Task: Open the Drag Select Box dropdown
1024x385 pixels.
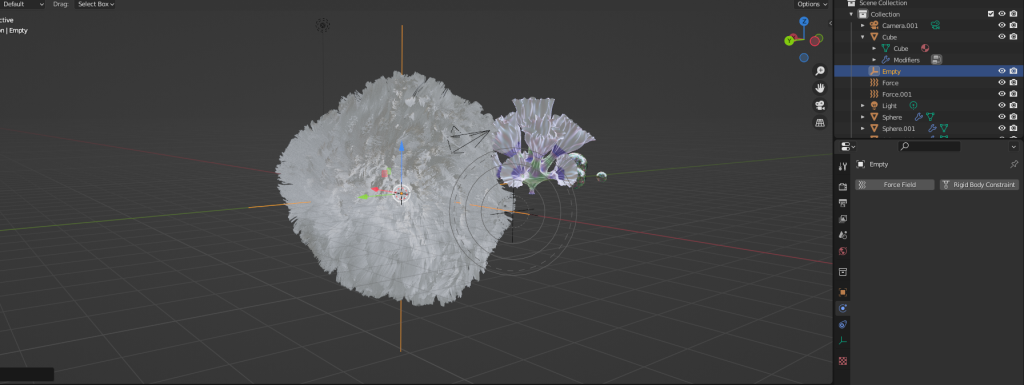Action: tap(95, 4)
